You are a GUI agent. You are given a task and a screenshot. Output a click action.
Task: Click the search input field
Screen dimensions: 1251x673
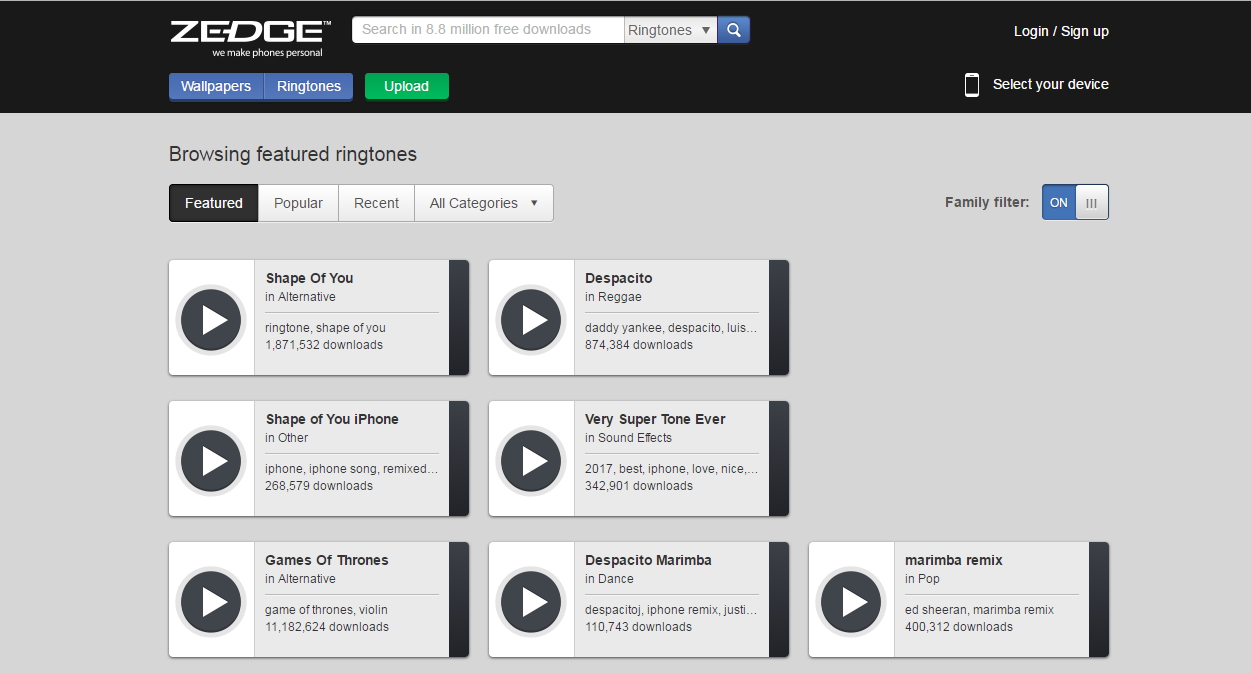488,30
